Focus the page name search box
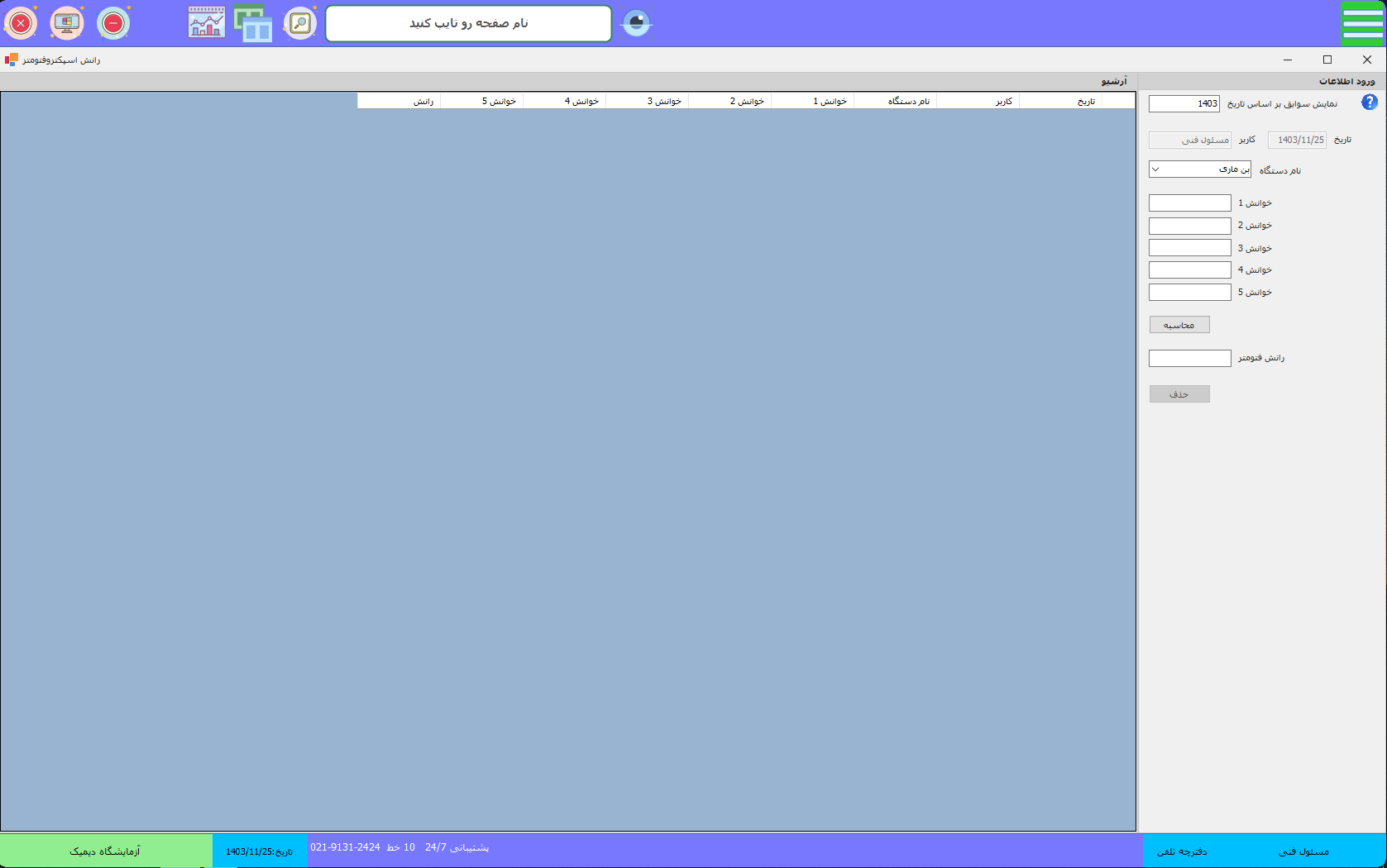The image size is (1387, 868). point(468,23)
